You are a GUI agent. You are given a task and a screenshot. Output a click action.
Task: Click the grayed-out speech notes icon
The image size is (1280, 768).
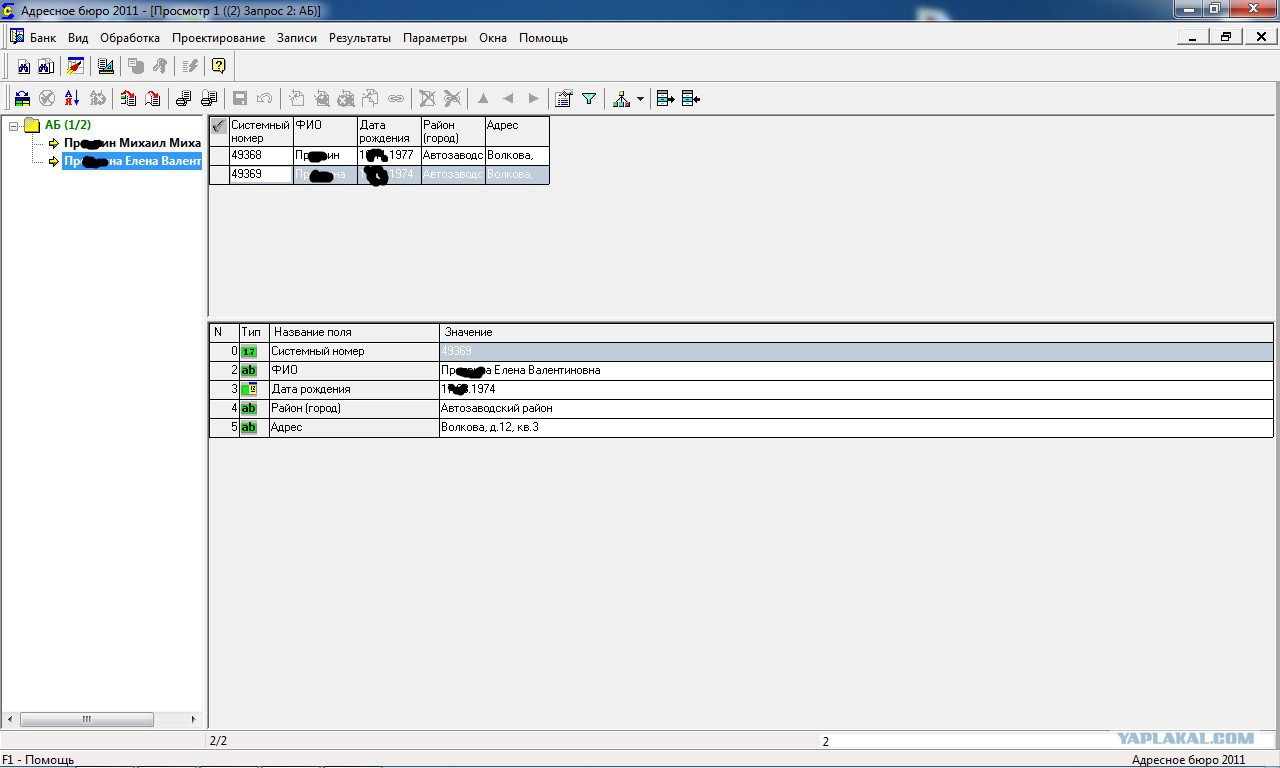[135, 67]
